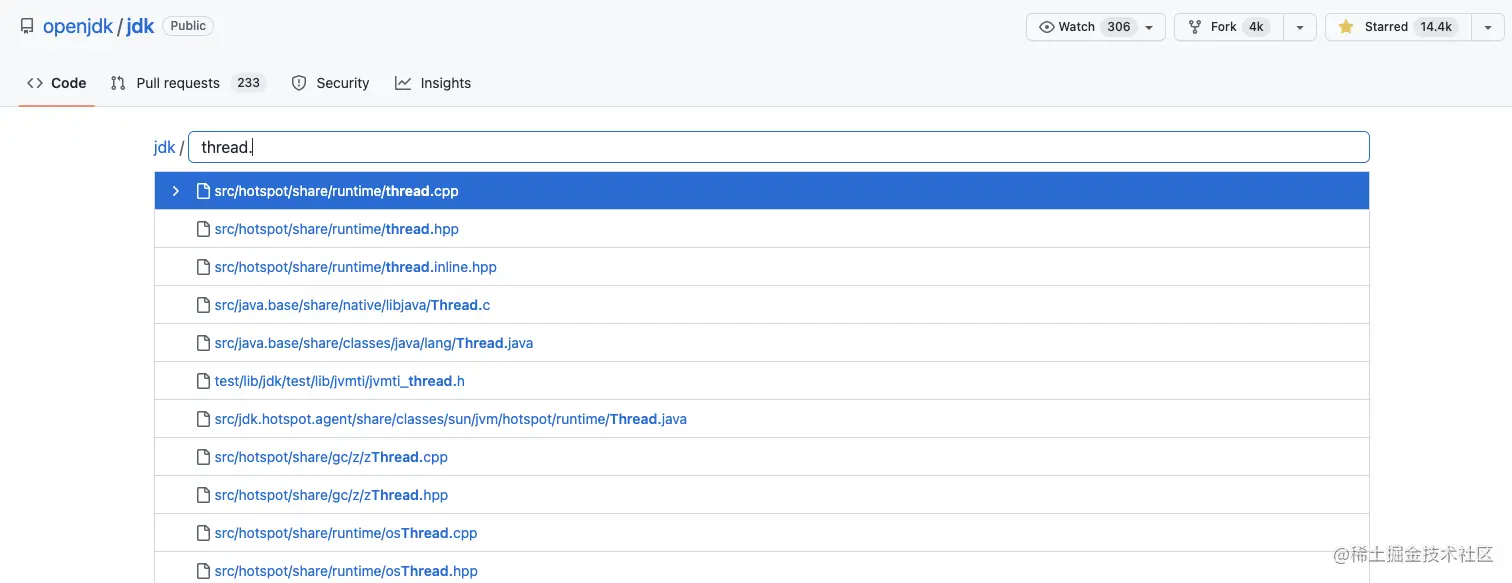Click the eye icon in the Watch button
Image resolution: width=1512 pixels, height=583 pixels.
point(1047,27)
